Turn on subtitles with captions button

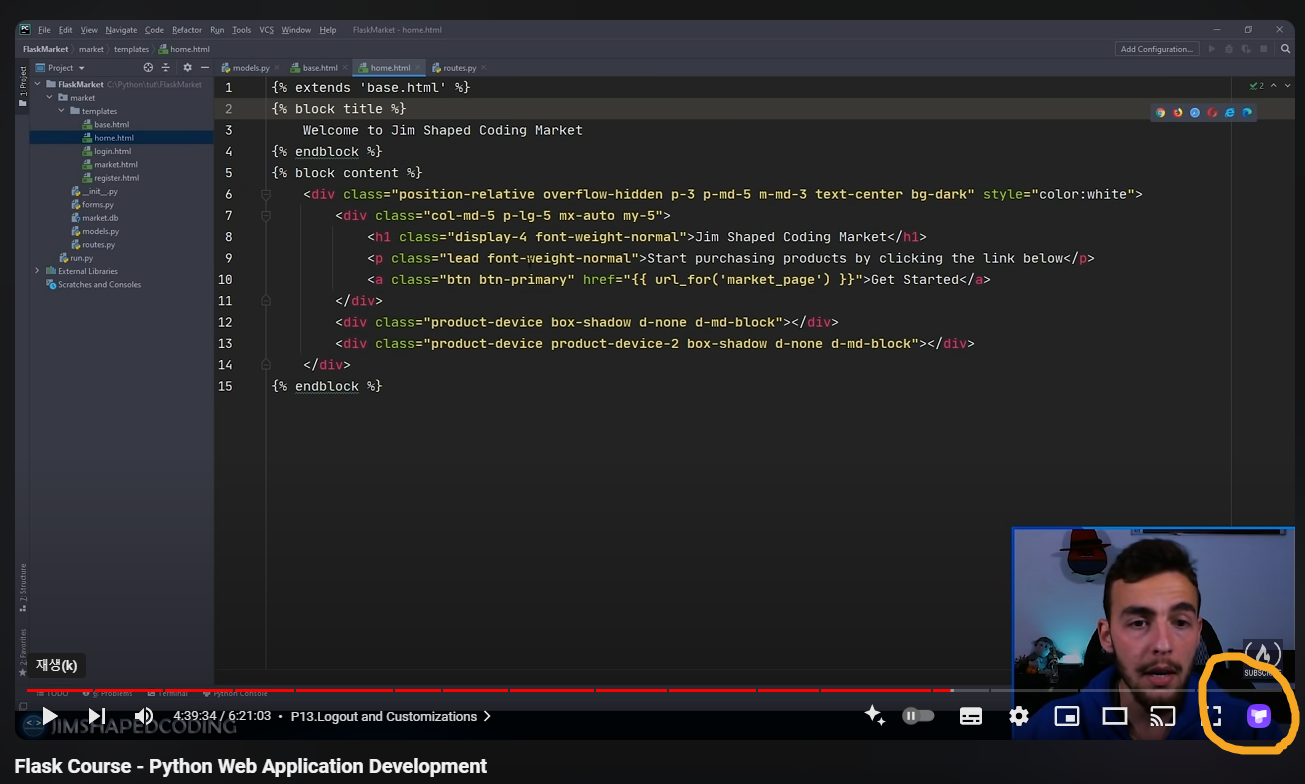(x=971, y=716)
